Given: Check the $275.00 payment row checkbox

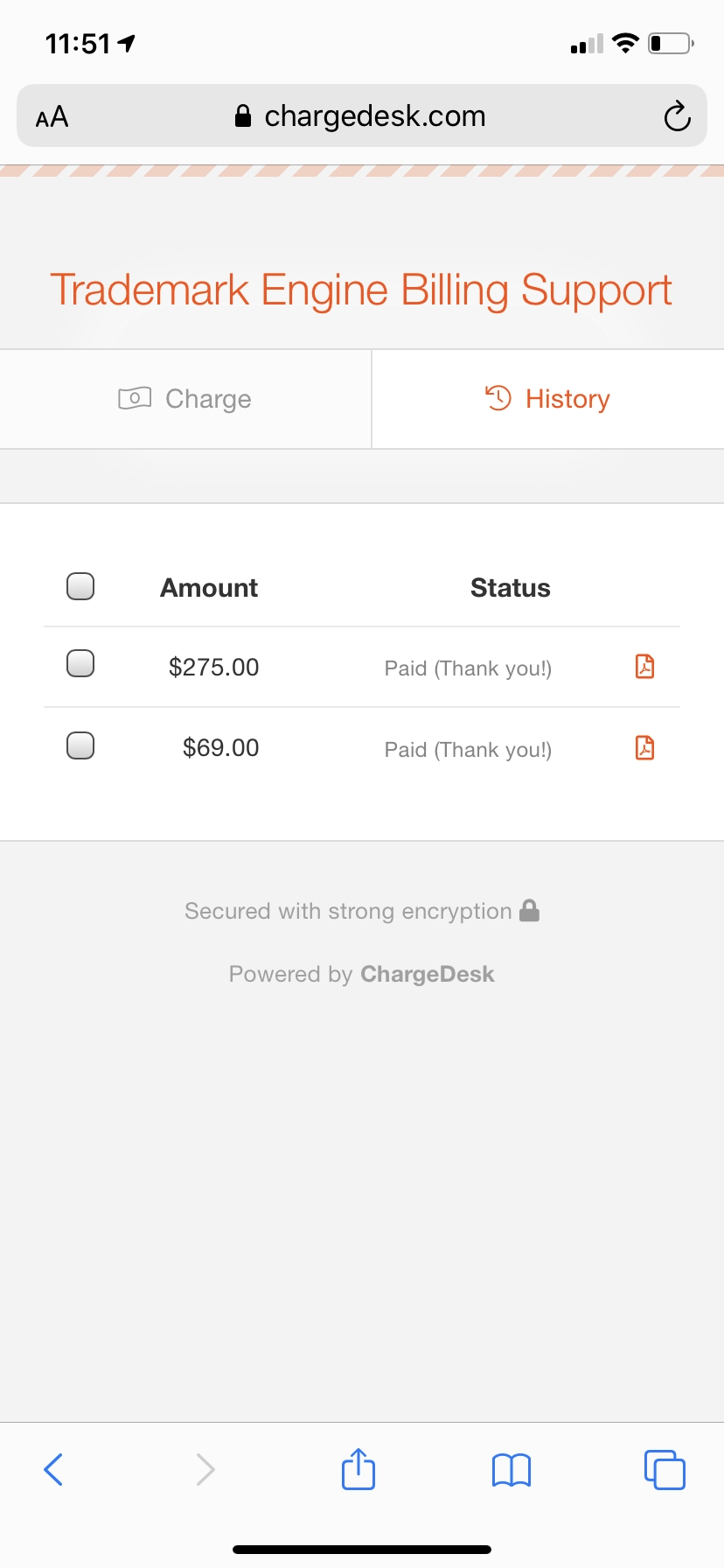Looking at the screenshot, I should (x=80, y=664).
